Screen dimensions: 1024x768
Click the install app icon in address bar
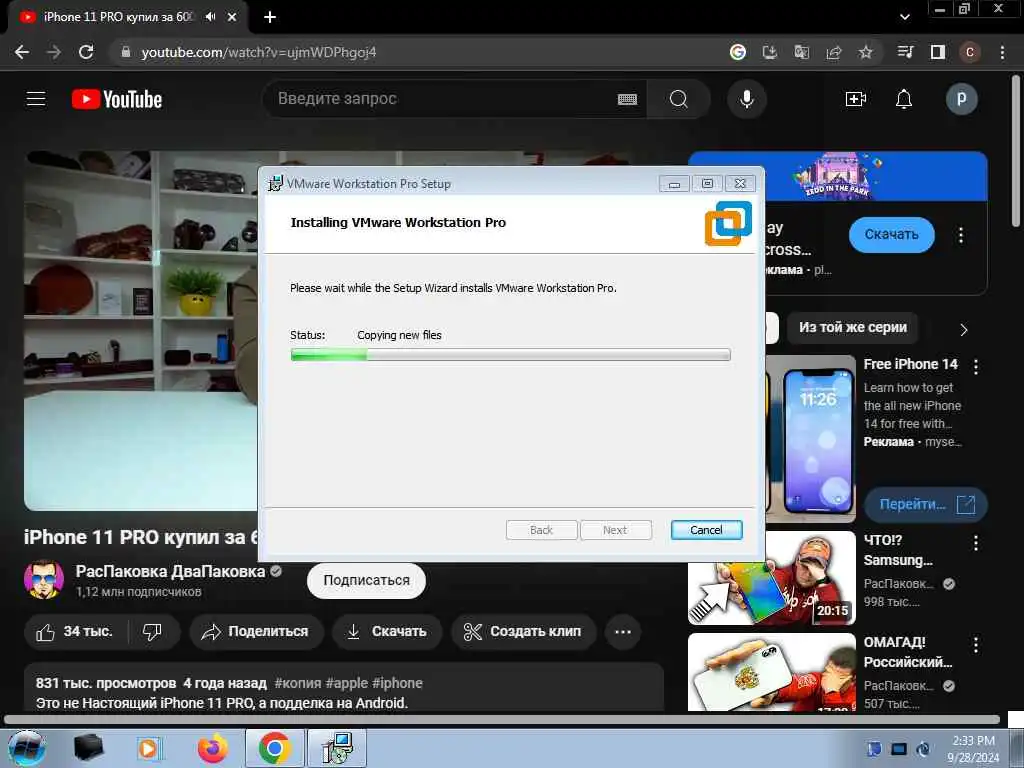click(x=769, y=52)
